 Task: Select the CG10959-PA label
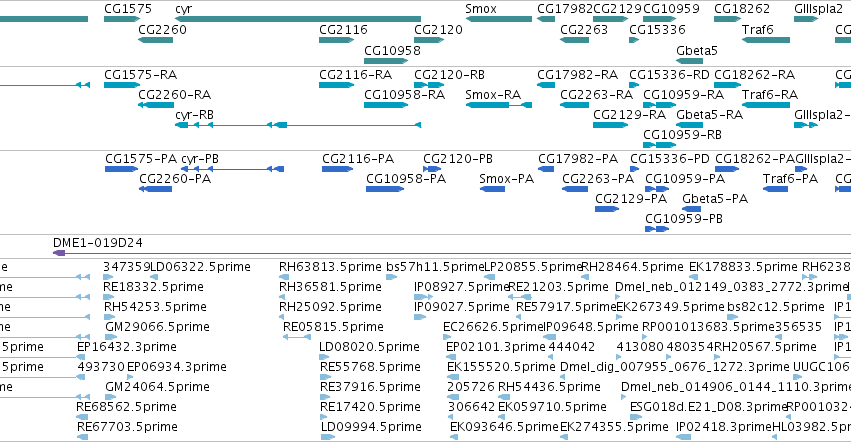[684, 179]
